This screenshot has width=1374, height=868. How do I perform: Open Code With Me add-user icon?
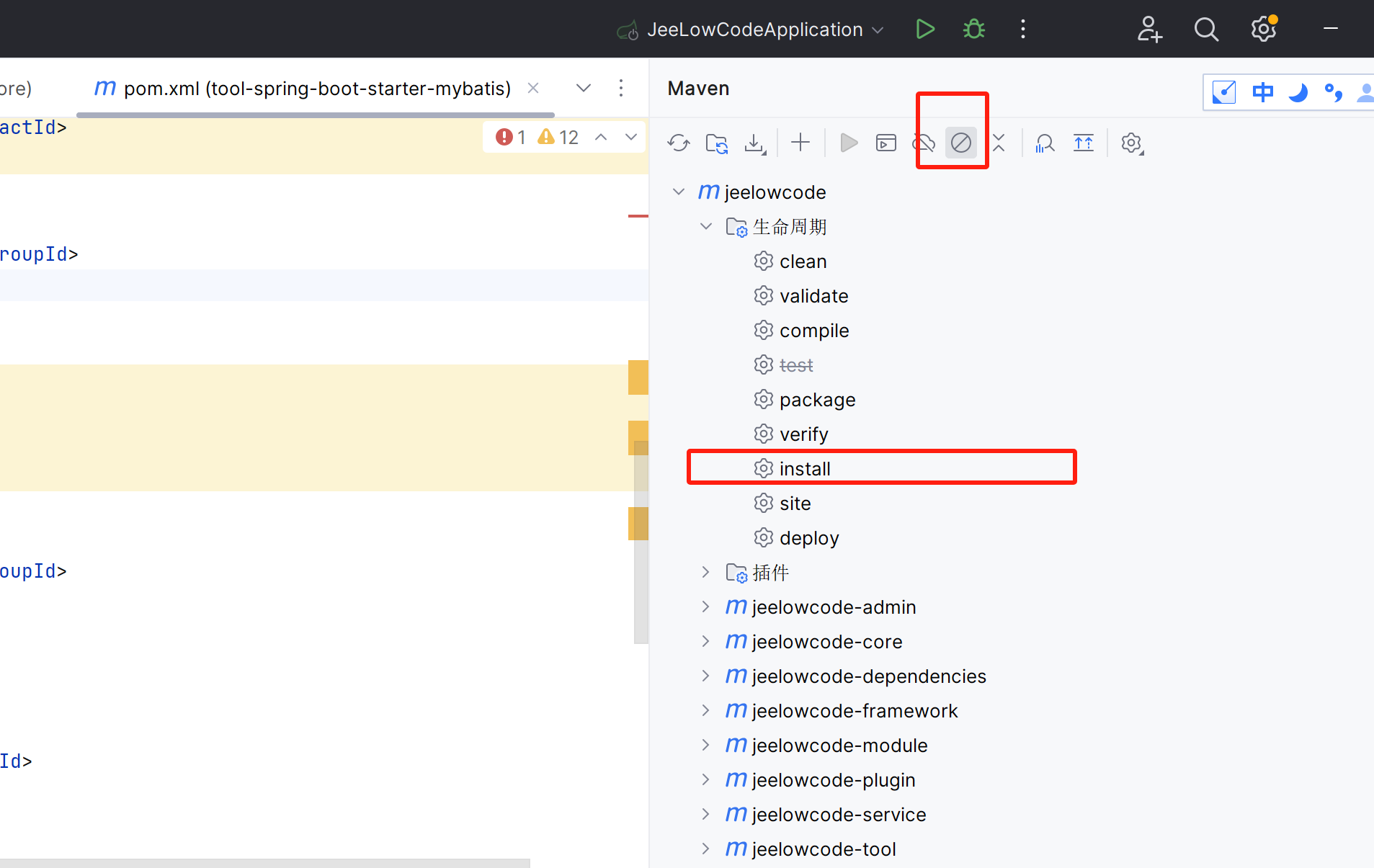coord(1149,29)
